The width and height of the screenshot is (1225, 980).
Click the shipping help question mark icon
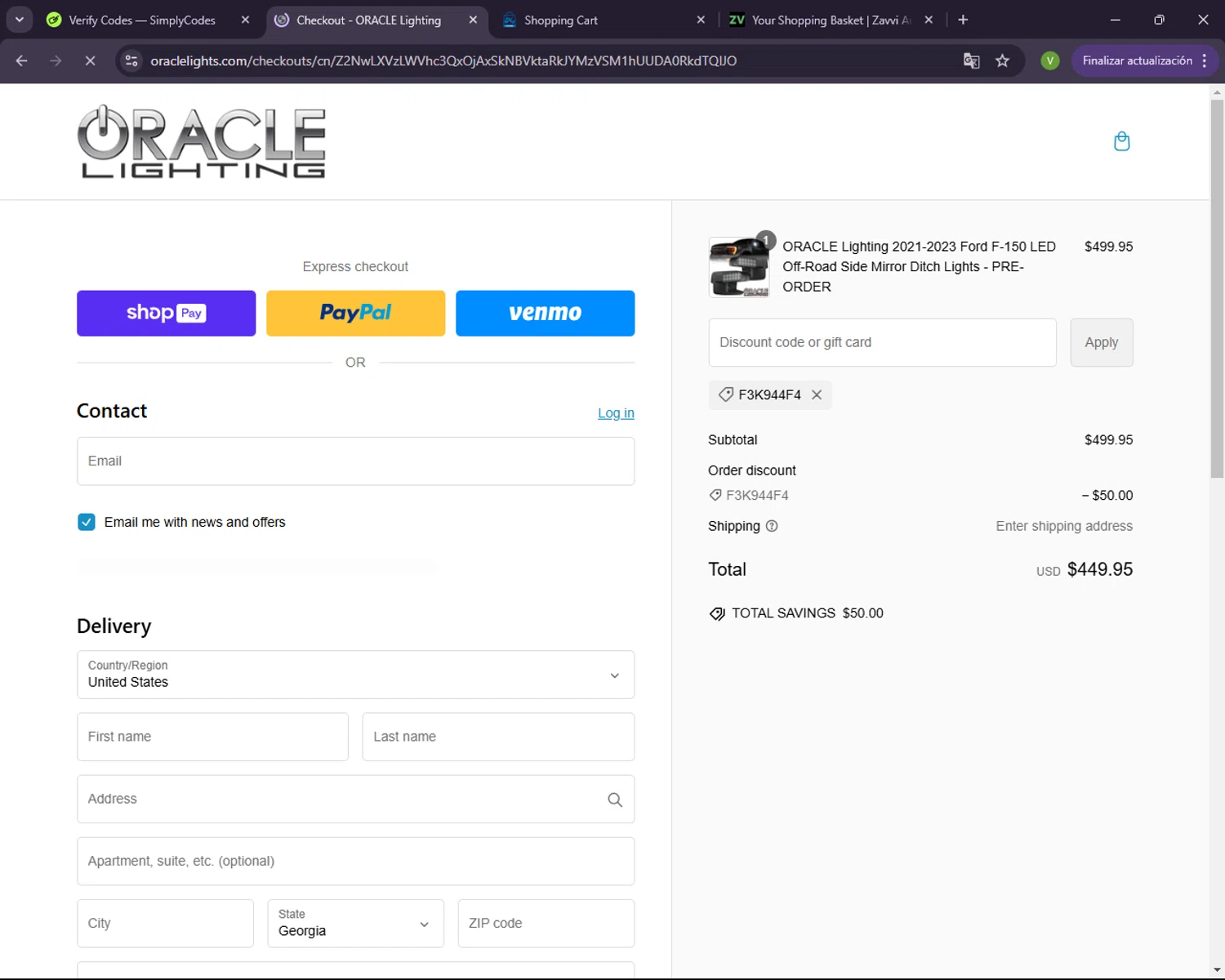pyautogui.click(x=772, y=526)
